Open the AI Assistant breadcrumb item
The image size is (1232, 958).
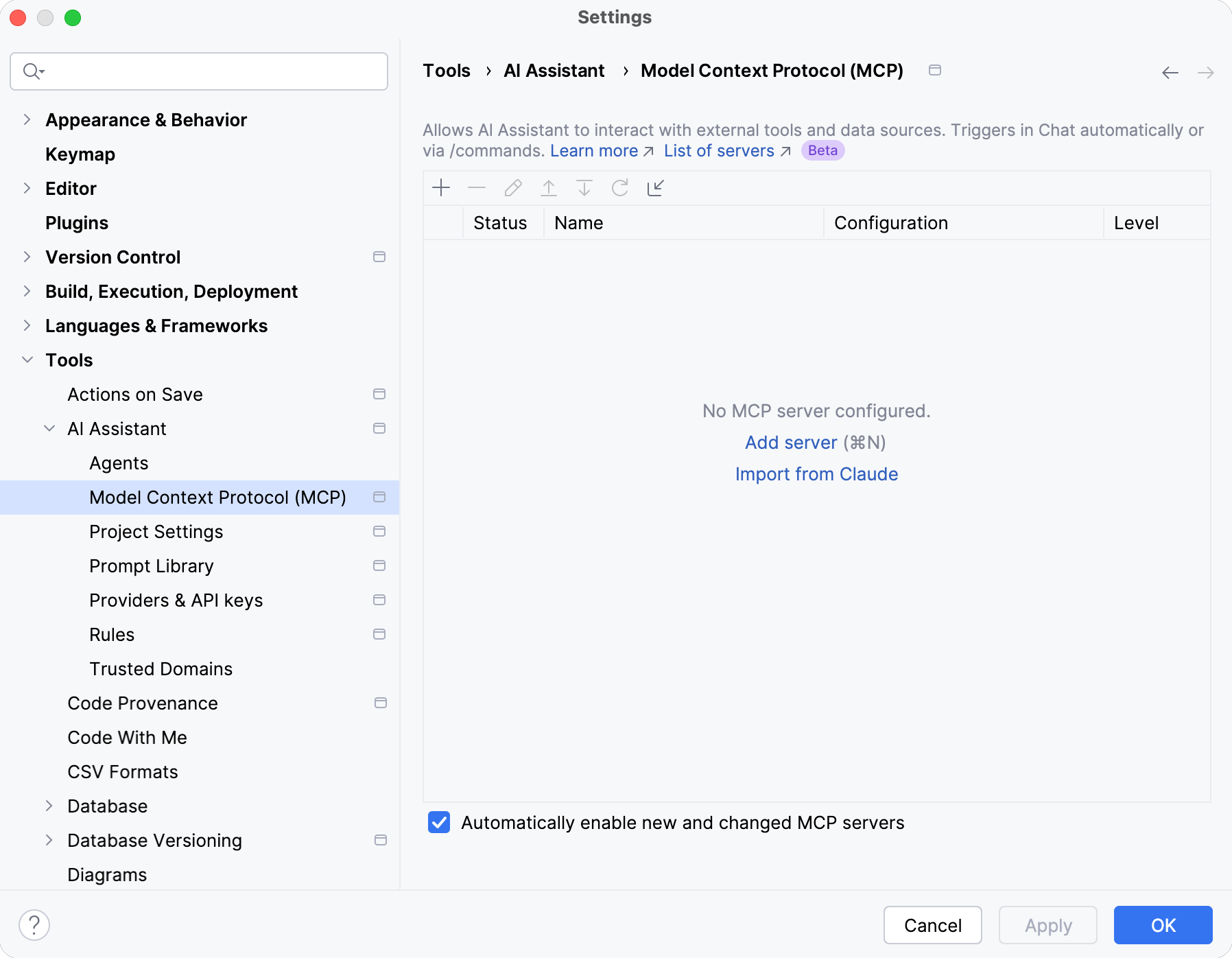[x=554, y=71]
